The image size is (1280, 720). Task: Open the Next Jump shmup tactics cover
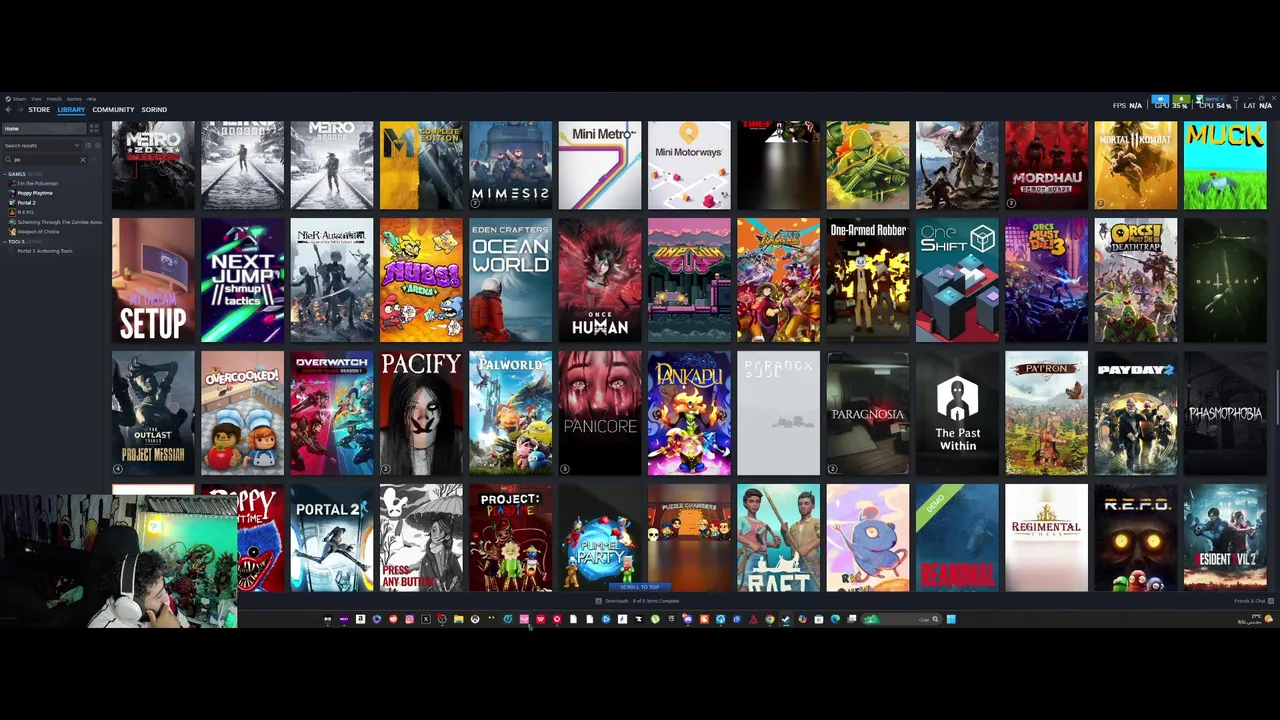coord(242,280)
